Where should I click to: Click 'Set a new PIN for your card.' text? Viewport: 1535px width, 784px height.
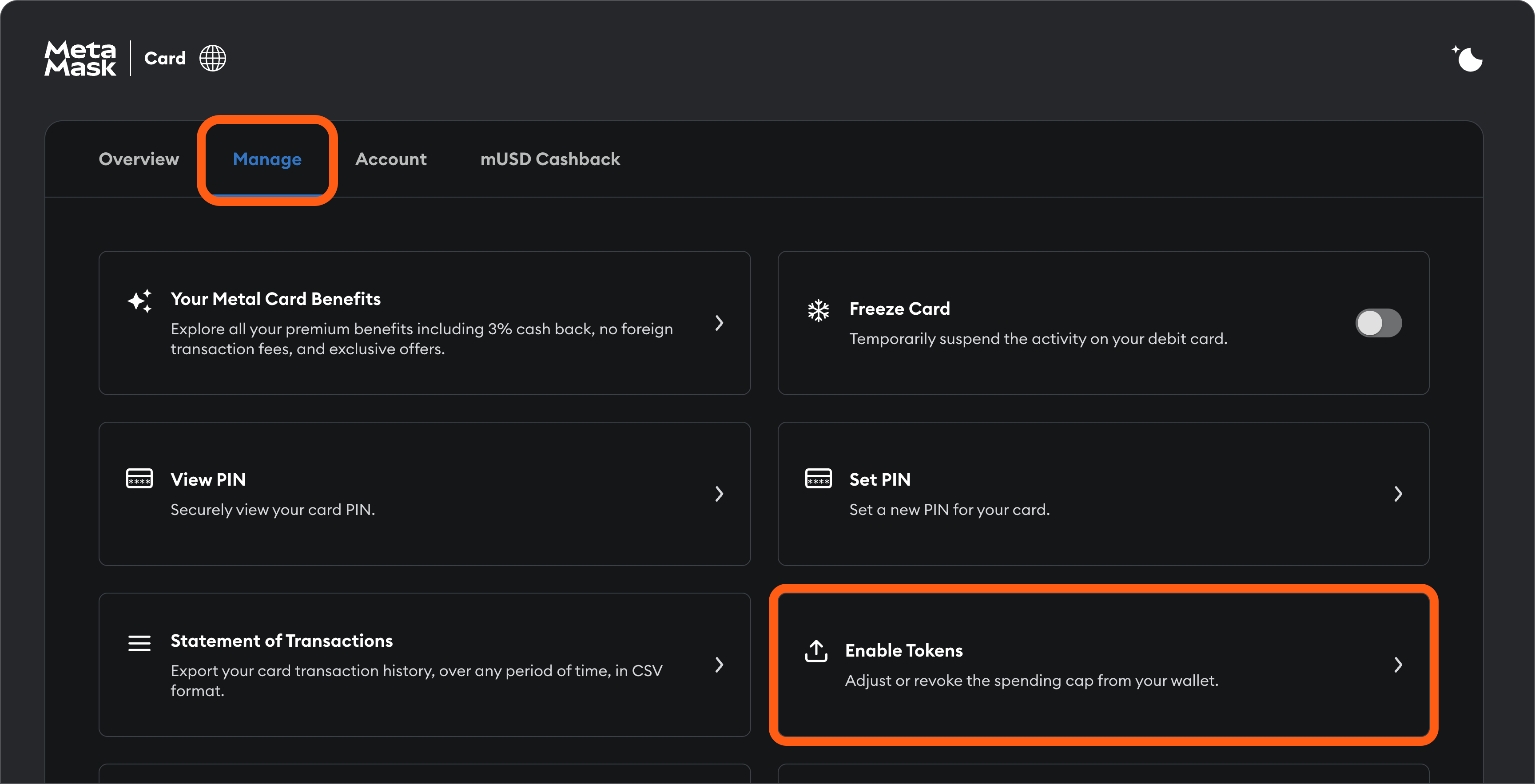pyautogui.click(x=949, y=510)
